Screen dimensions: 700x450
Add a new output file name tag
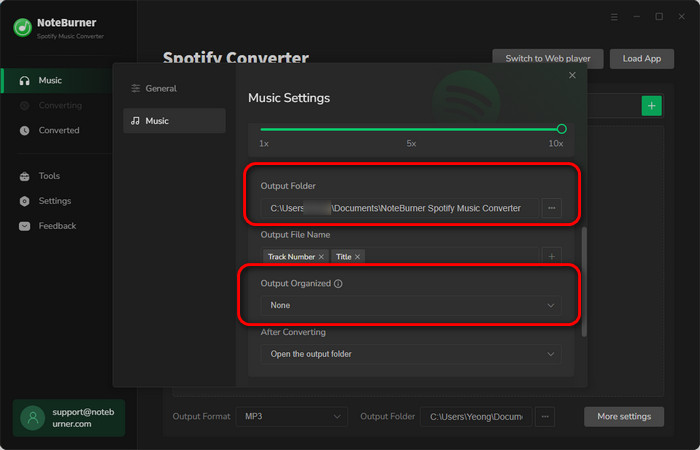[x=552, y=256]
